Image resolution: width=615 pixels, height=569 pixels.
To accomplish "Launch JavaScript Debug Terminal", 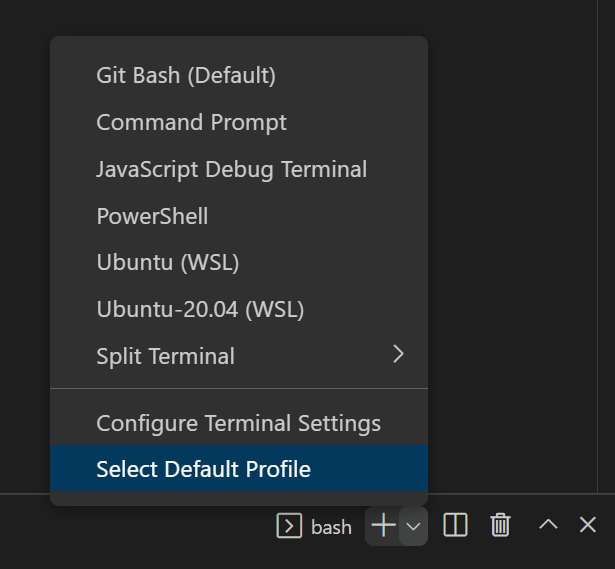I will 239,169.
